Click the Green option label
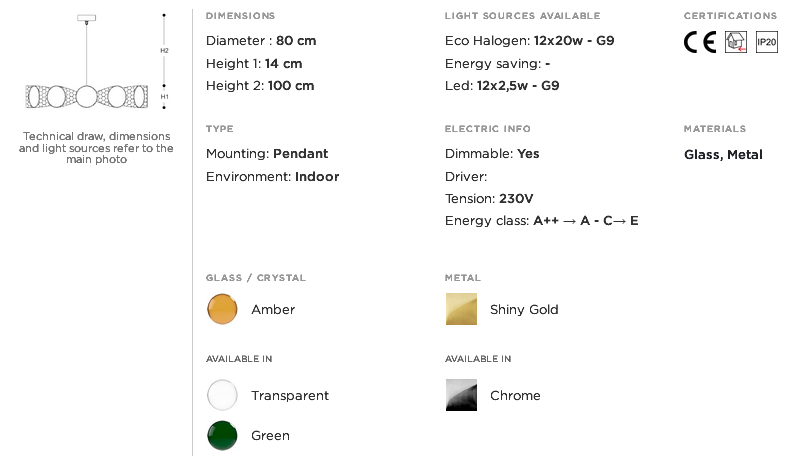 tap(270, 436)
